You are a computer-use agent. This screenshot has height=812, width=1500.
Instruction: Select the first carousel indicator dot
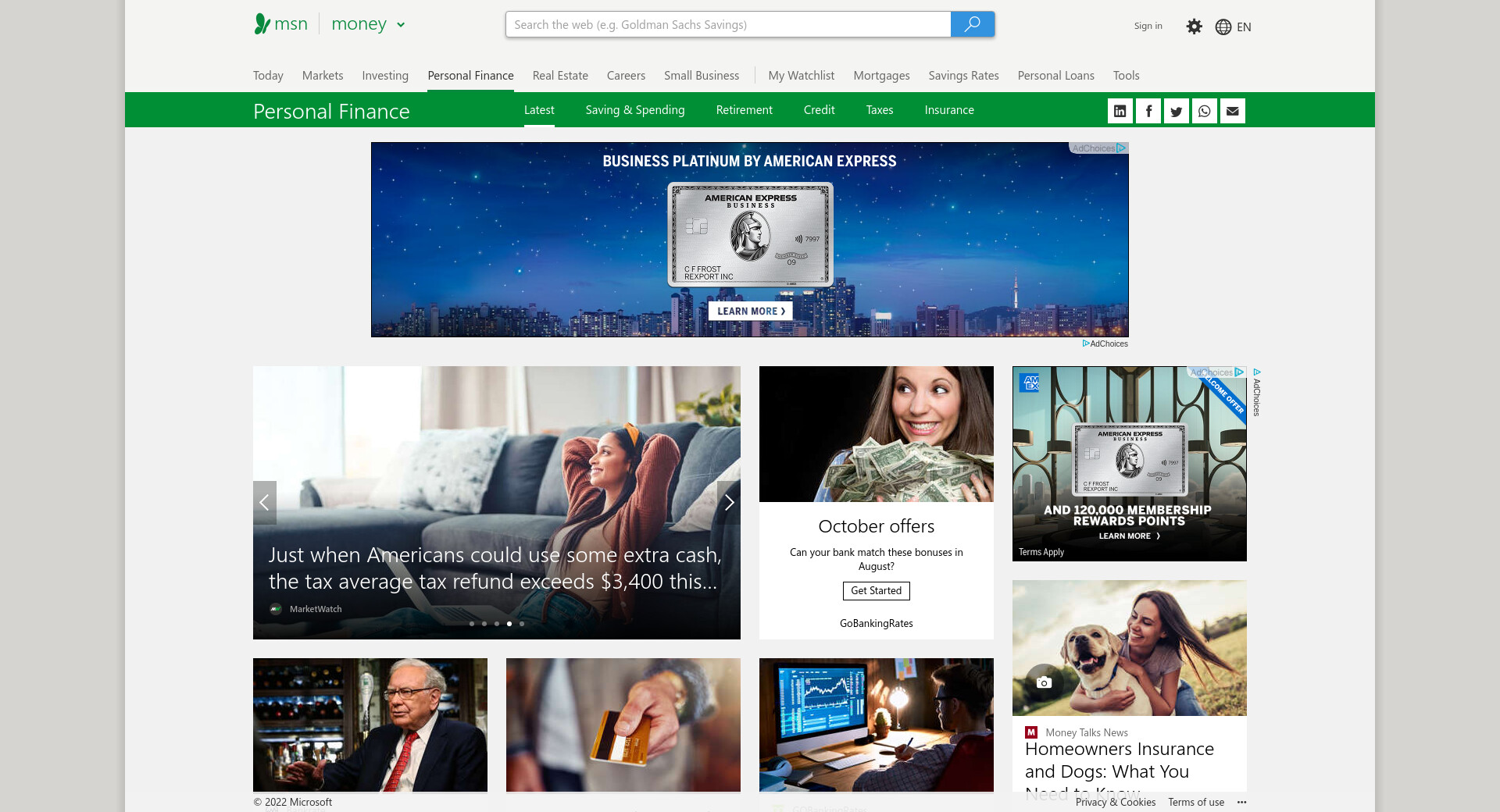click(472, 624)
